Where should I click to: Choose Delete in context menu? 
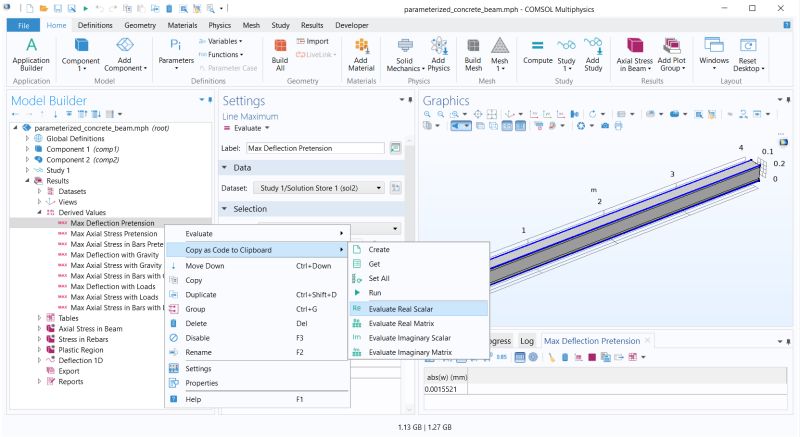point(257,323)
